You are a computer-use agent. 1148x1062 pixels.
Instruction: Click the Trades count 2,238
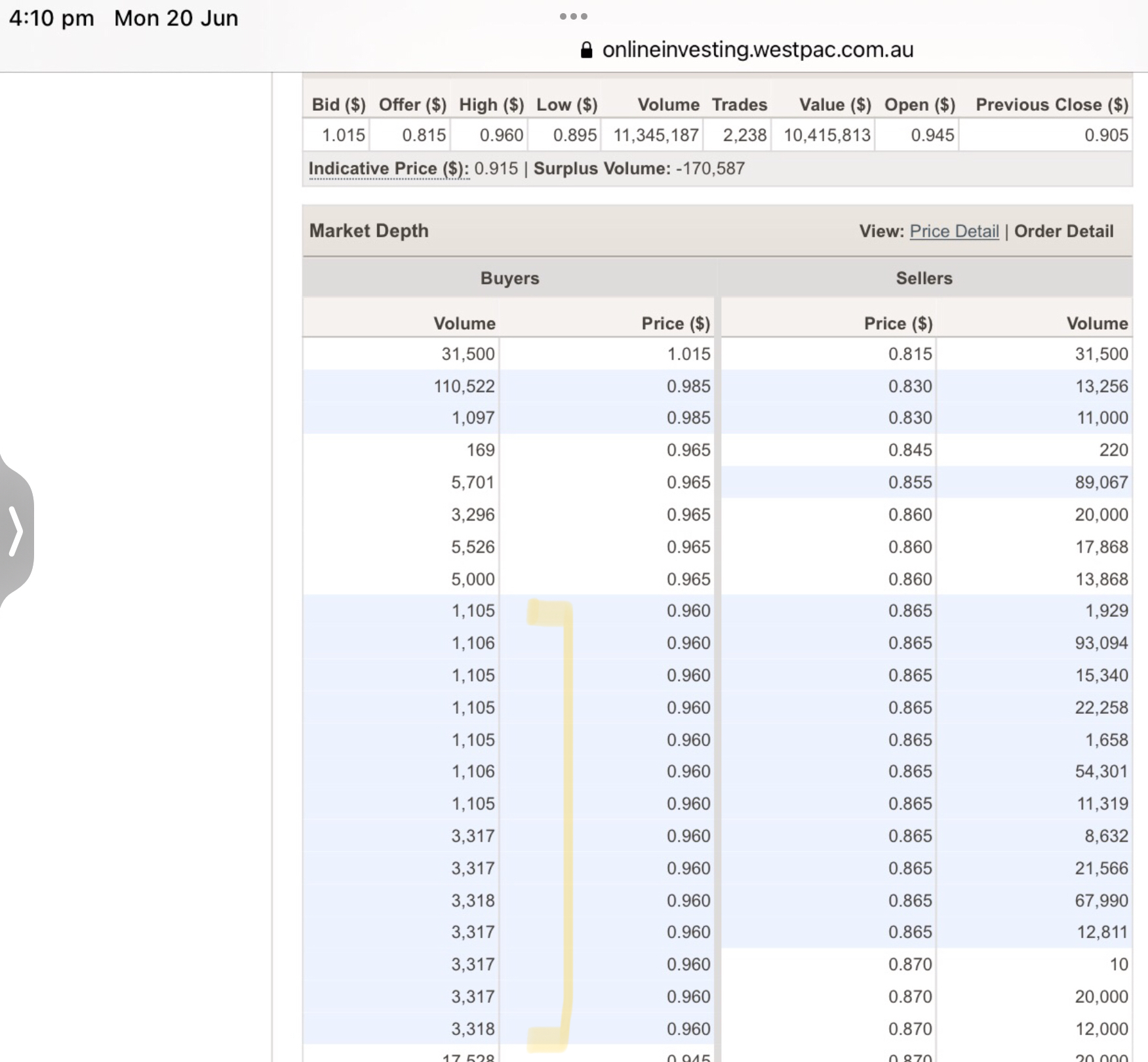744,136
